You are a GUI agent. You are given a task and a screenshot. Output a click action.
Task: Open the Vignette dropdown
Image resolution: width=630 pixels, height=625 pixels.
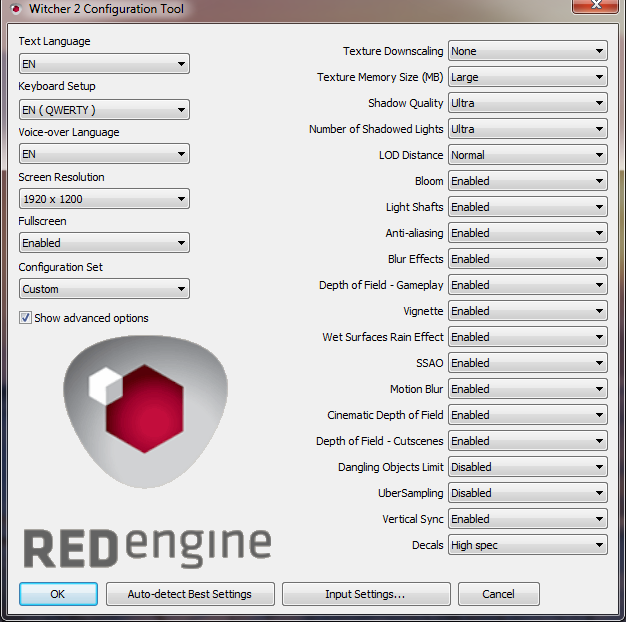coord(528,311)
